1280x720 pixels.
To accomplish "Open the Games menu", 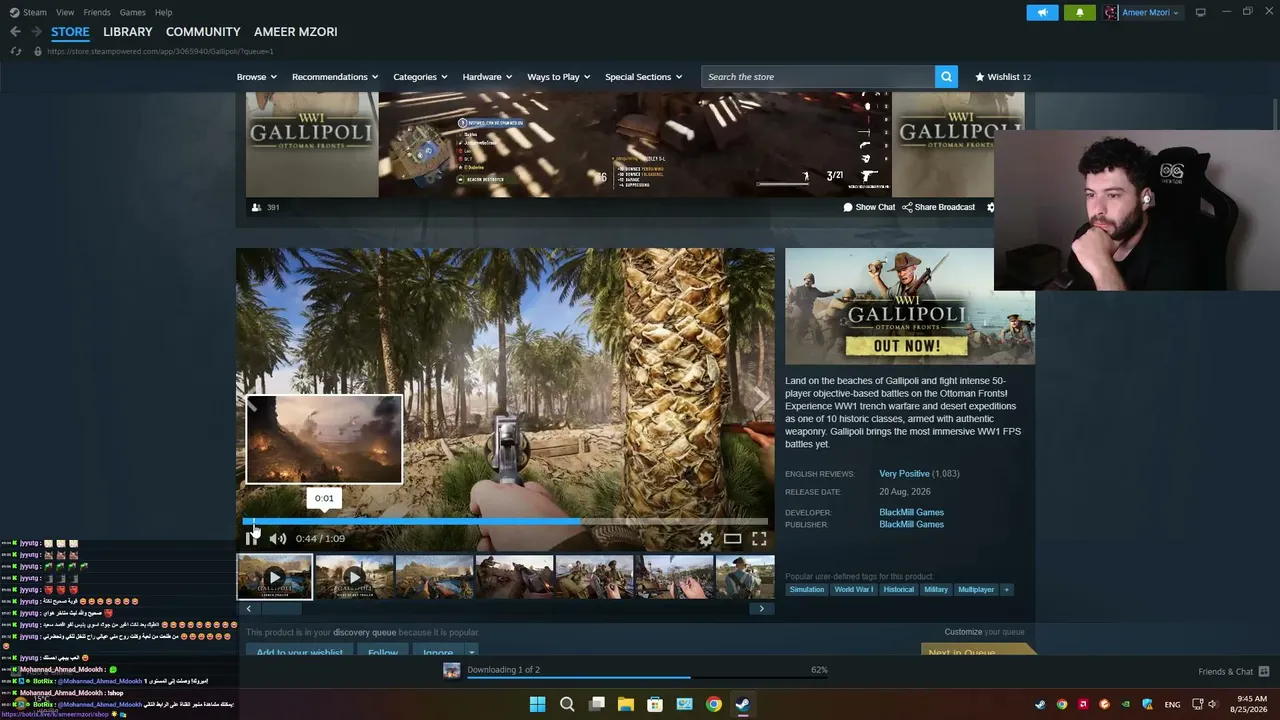I will (132, 12).
